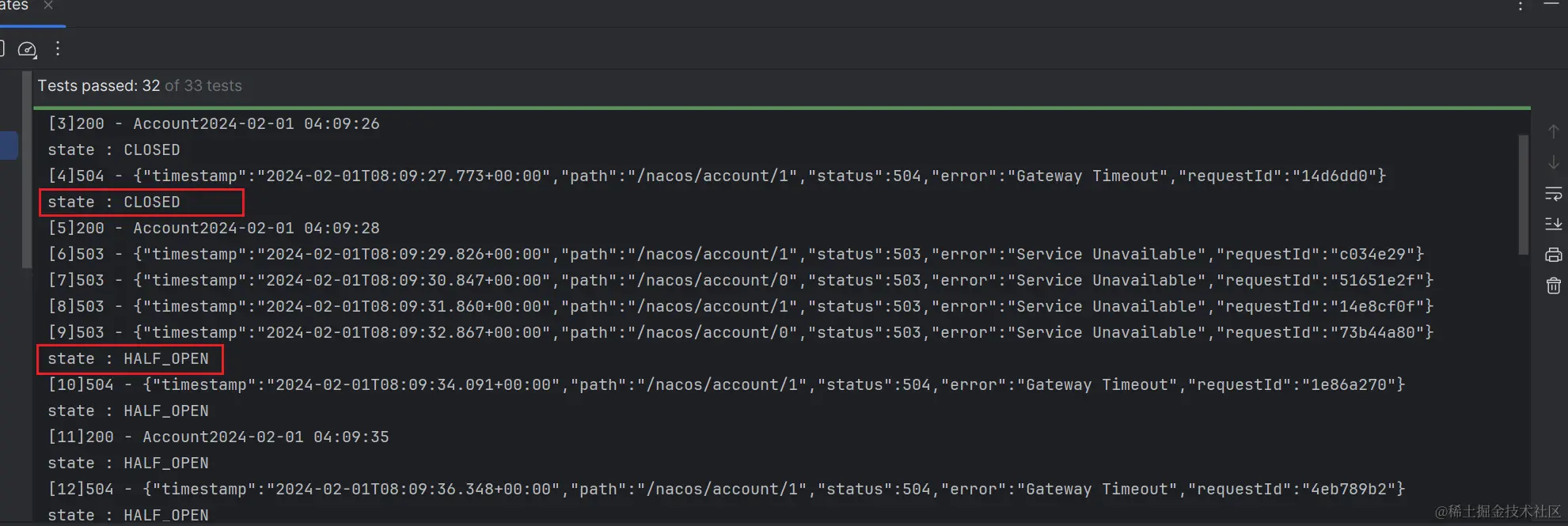Screen dimensions: 1568x526
Task: Select the highlighted blue item in left tree
Action: (x=9, y=146)
